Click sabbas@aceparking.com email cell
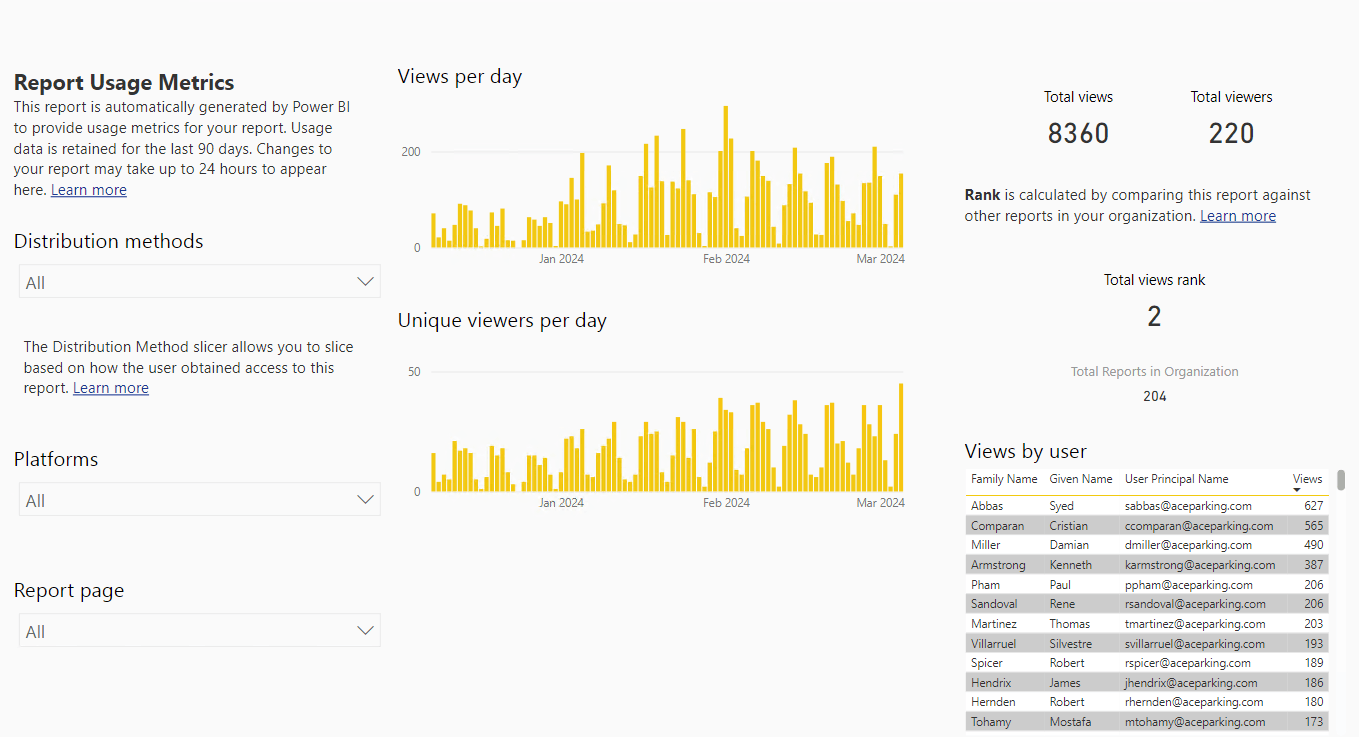The height and width of the screenshot is (737, 1359). click(1188, 506)
